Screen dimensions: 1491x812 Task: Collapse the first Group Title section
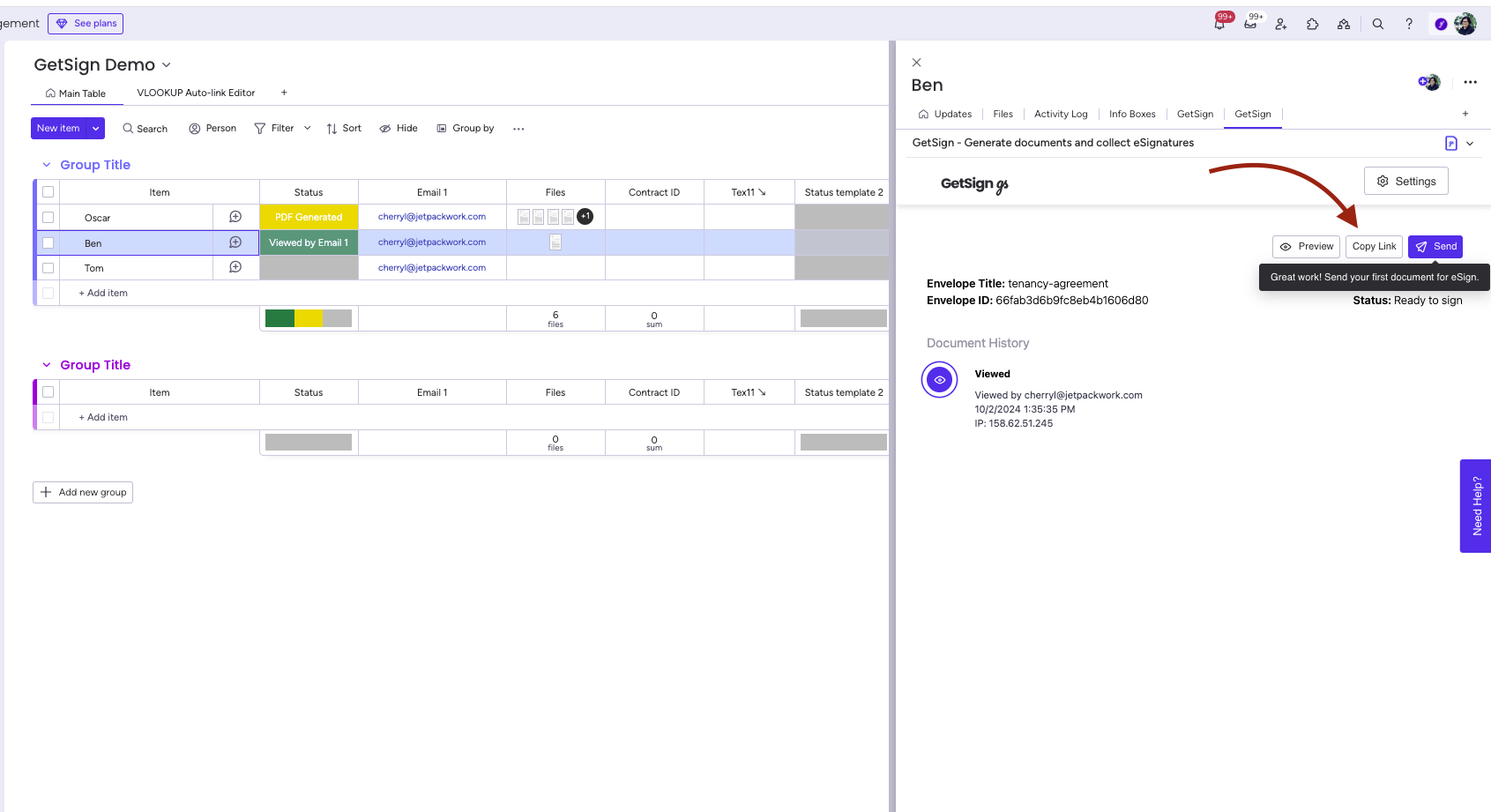47,165
